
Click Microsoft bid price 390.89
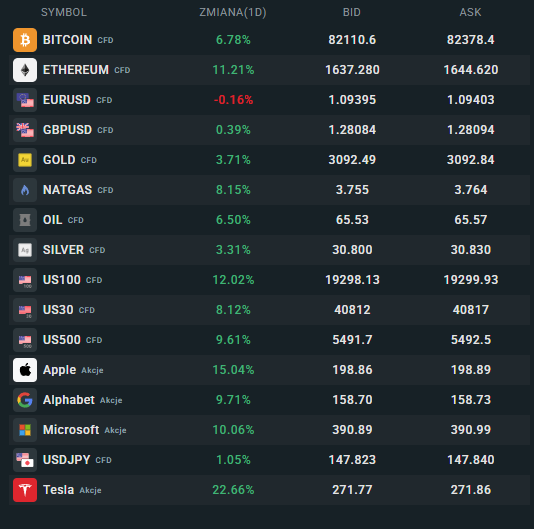352,430
